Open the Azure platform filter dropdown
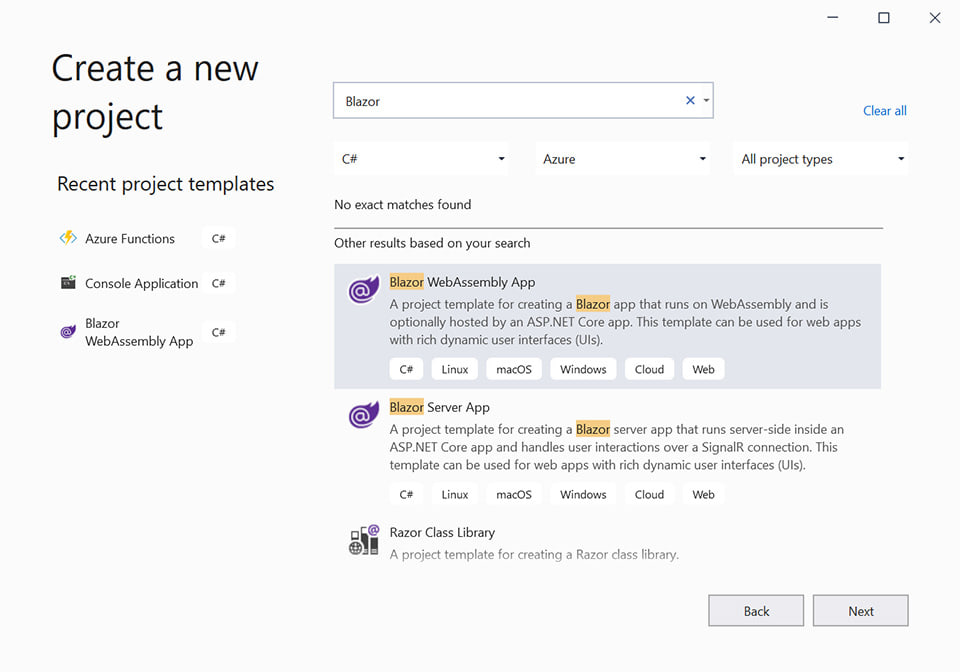 (623, 159)
